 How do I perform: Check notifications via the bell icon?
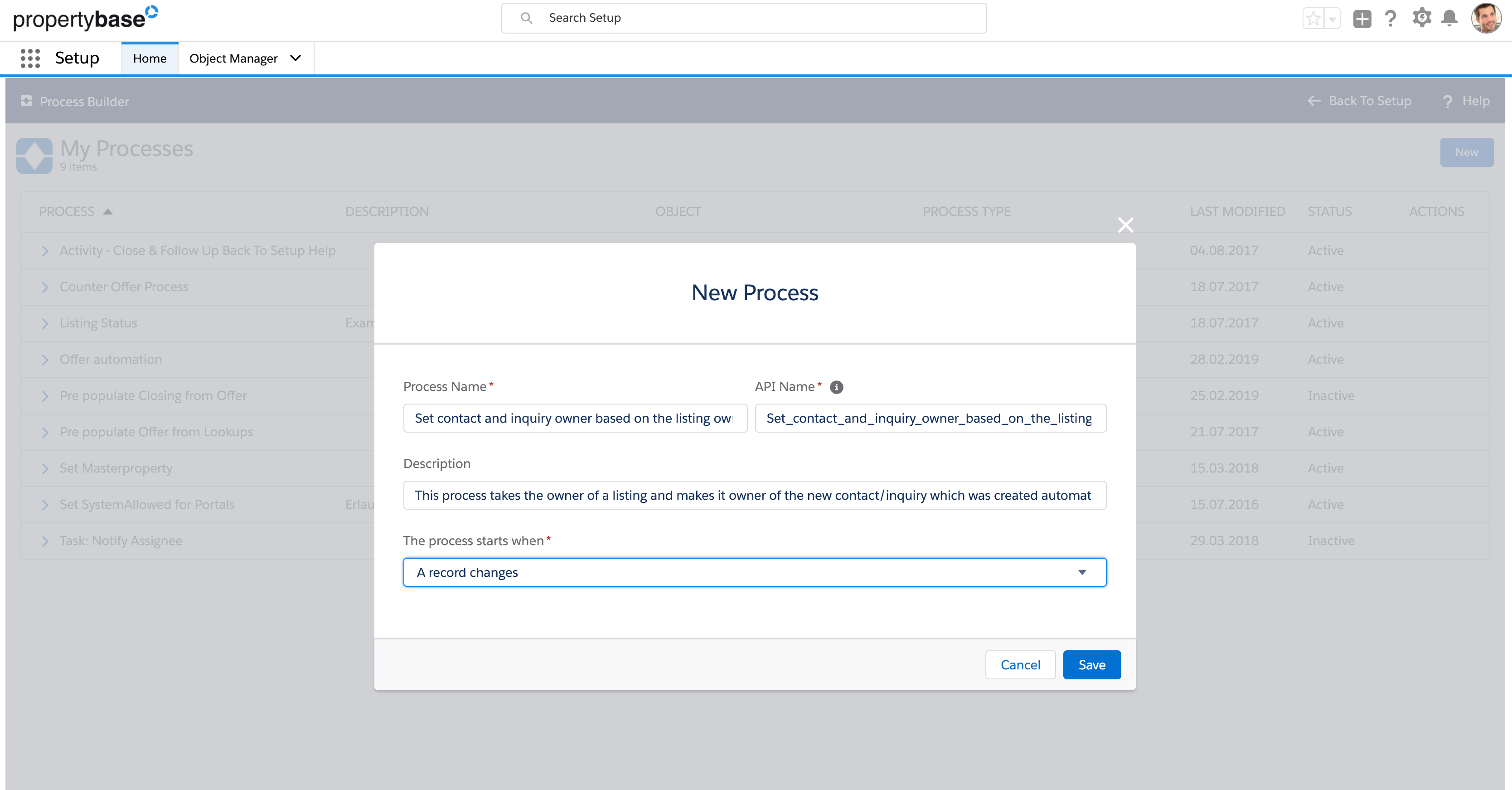coord(1450,18)
